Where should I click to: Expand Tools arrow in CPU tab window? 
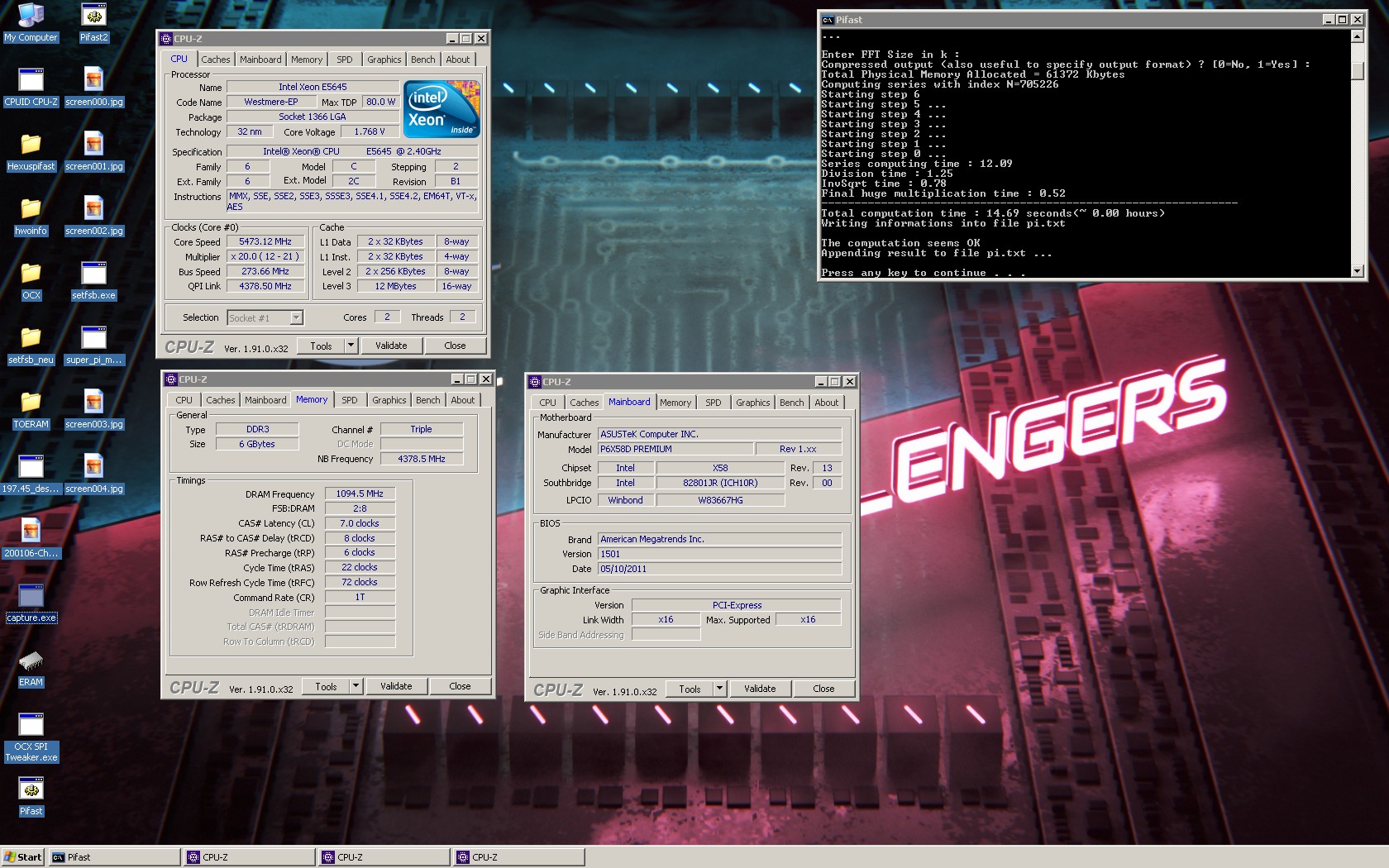[351, 346]
